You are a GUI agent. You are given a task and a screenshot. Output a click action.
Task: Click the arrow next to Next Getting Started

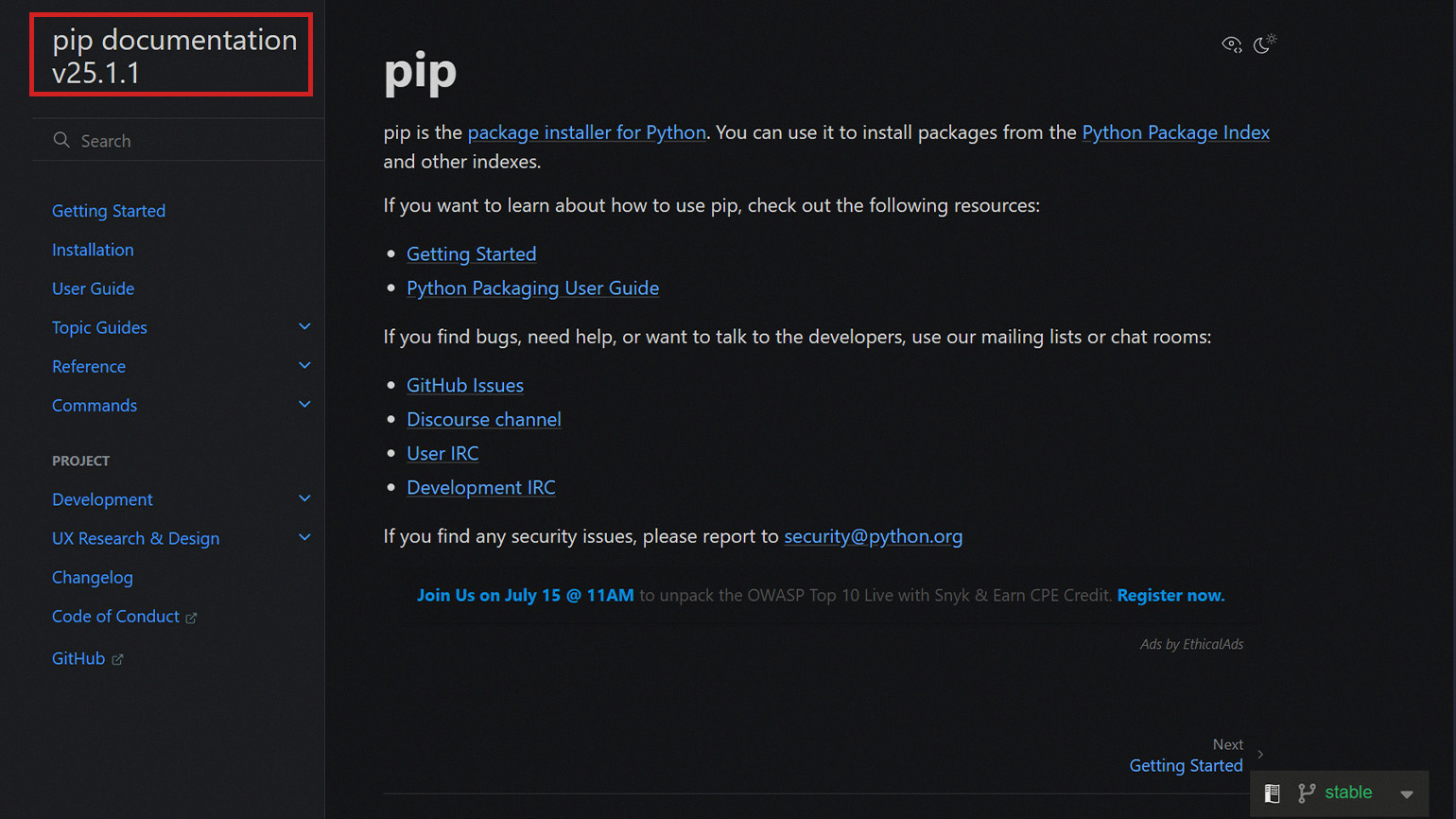(x=1260, y=755)
